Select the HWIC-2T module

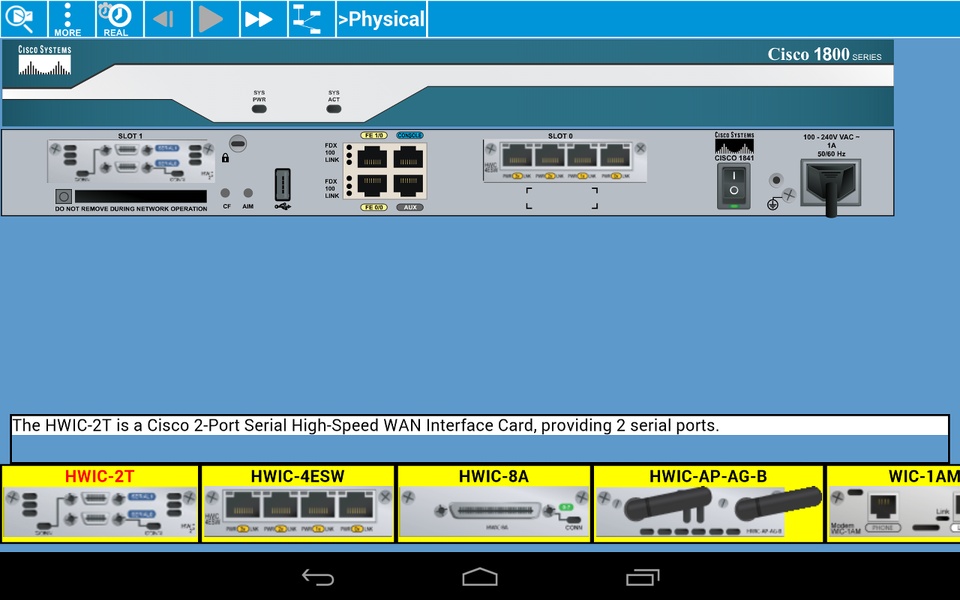100,504
